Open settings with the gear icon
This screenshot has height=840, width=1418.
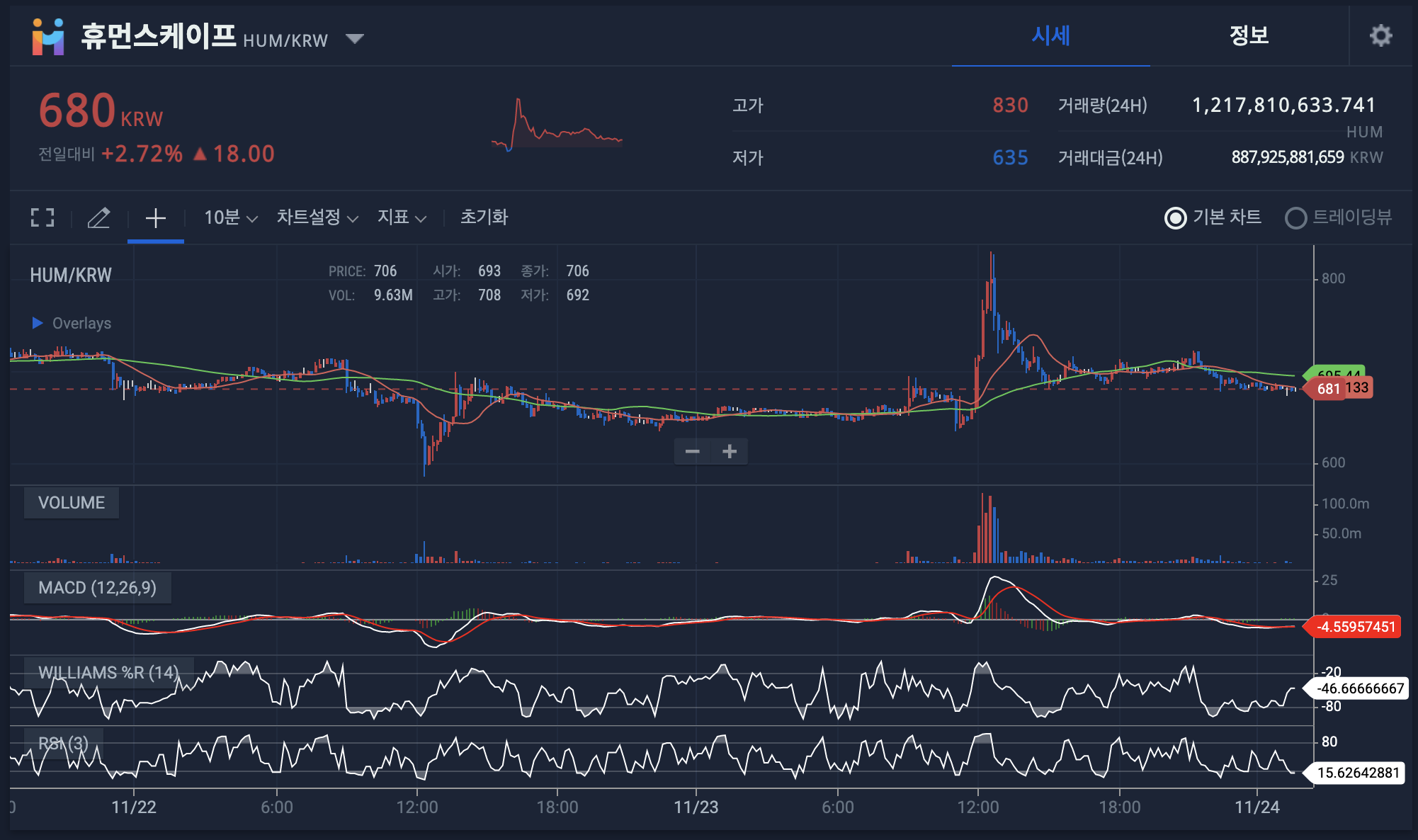pyautogui.click(x=1380, y=35)
